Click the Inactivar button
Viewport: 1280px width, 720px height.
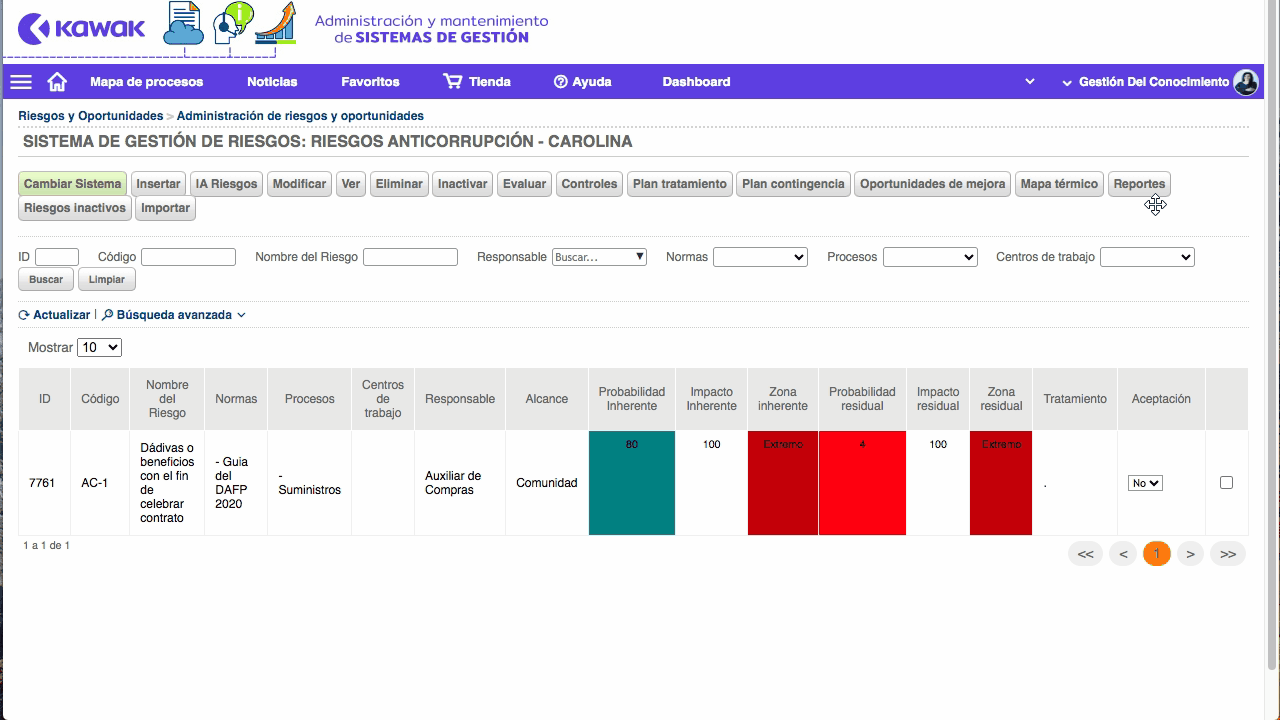pos(463,184)
